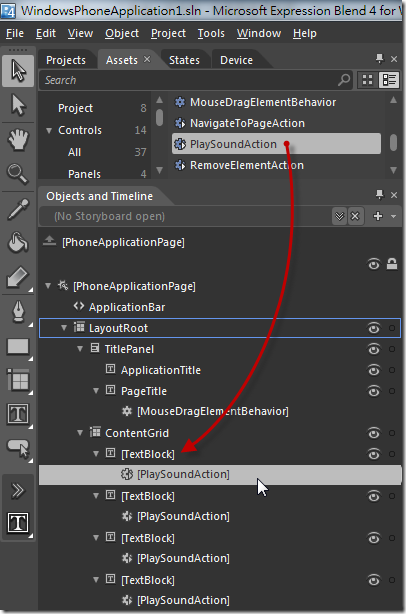Switch to the States tab
This screenshot has height=614, width=406.
184,60
